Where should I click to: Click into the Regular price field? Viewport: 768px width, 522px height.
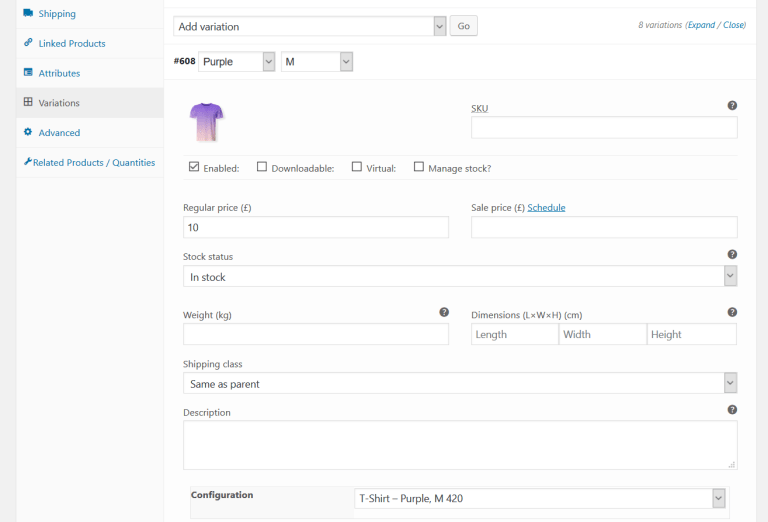click(315, 228)
